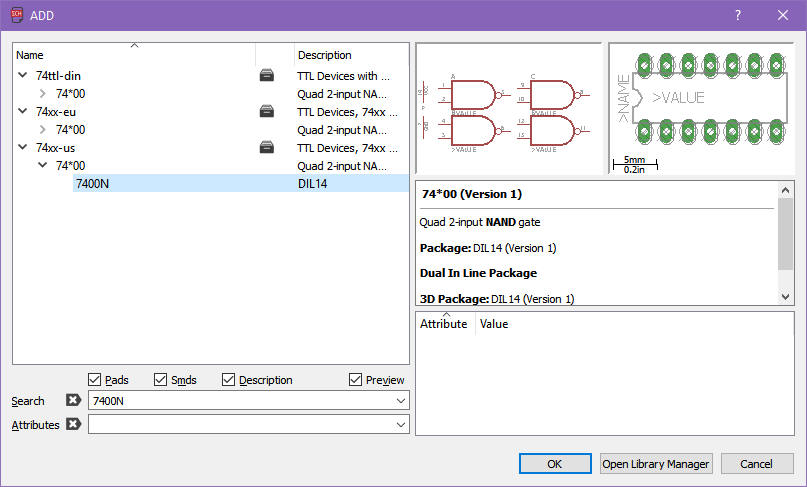The image size is (807, 487).
Task: Click the 74ttl-din library managed icon
Action: pos(266,75)
